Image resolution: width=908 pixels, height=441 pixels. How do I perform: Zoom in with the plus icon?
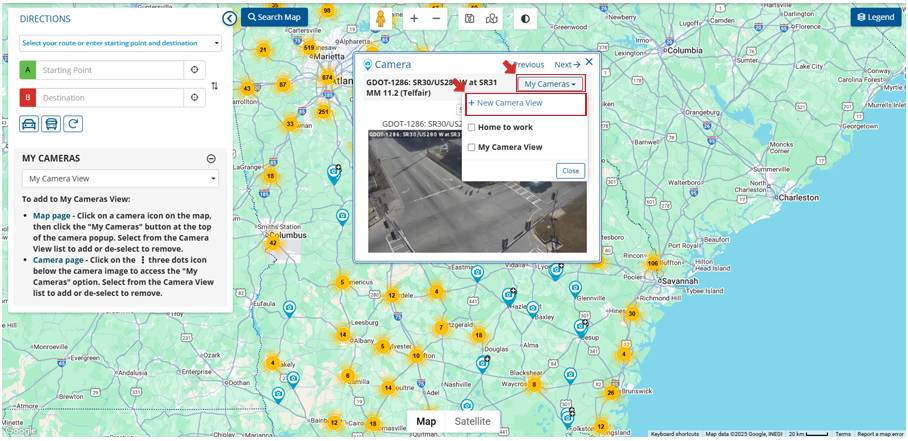pos(414,19)
